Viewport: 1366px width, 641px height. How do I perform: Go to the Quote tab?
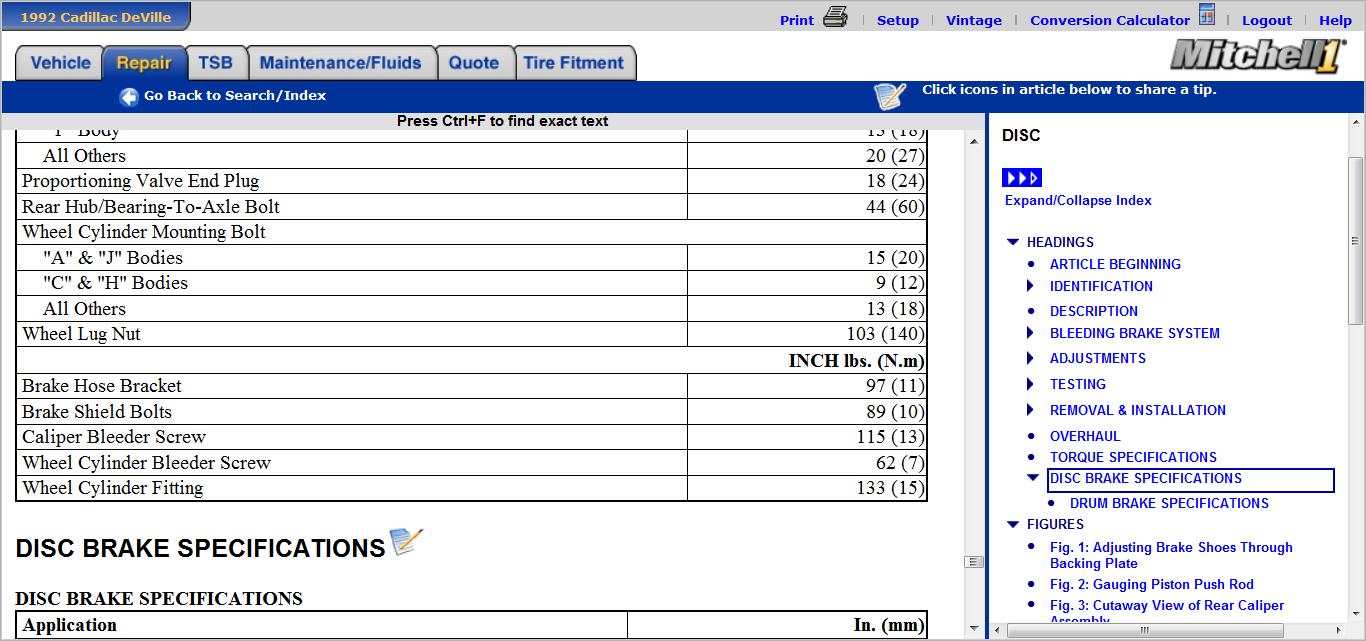click(x=474, y=63)
